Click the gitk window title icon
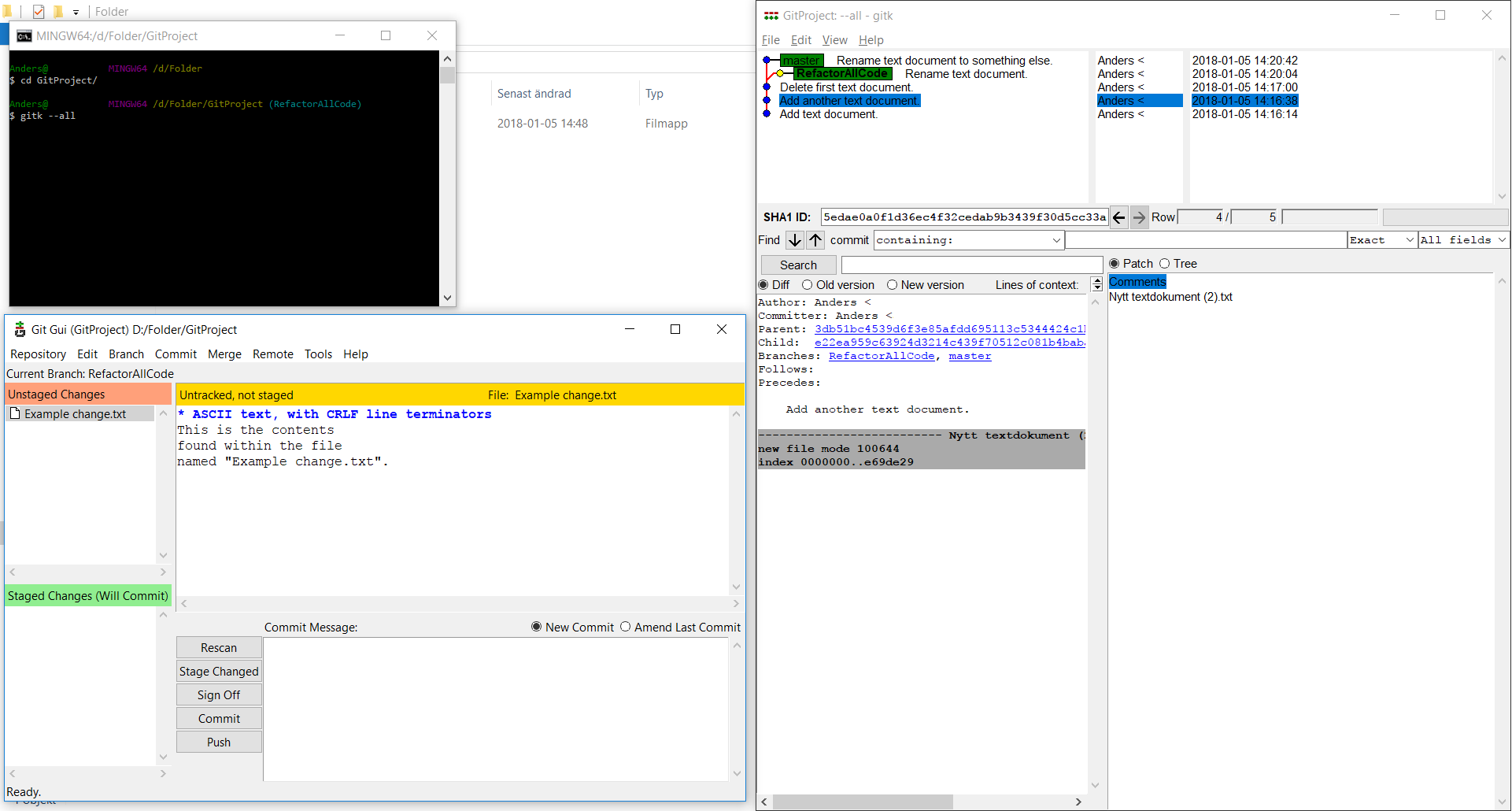 tap(771, 16)
